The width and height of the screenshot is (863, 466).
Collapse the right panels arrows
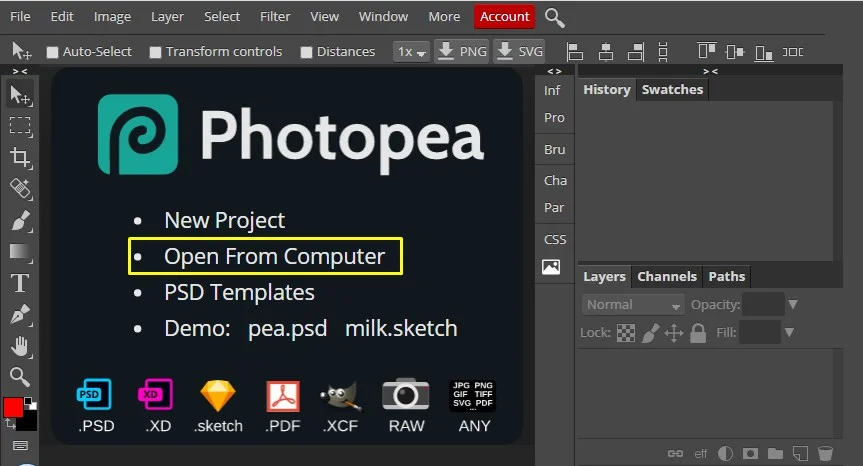tap(710, 72)
